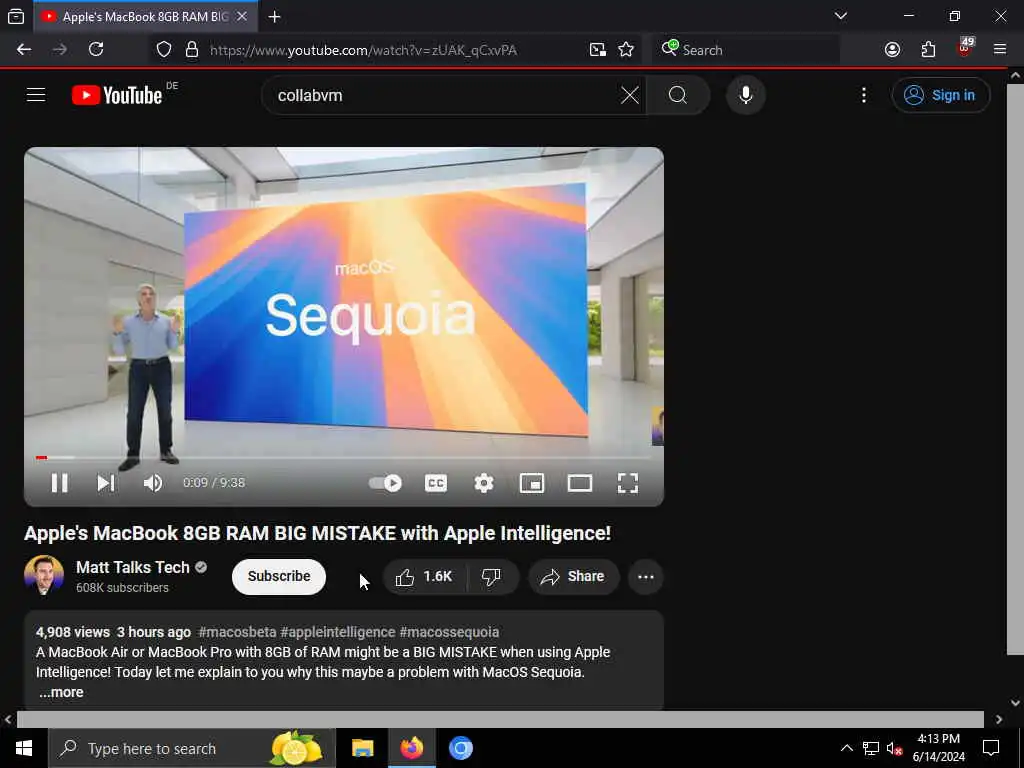Skip to next video
Image resolution: width=1024 pixels, height=768 pixels.
point(106,483)
